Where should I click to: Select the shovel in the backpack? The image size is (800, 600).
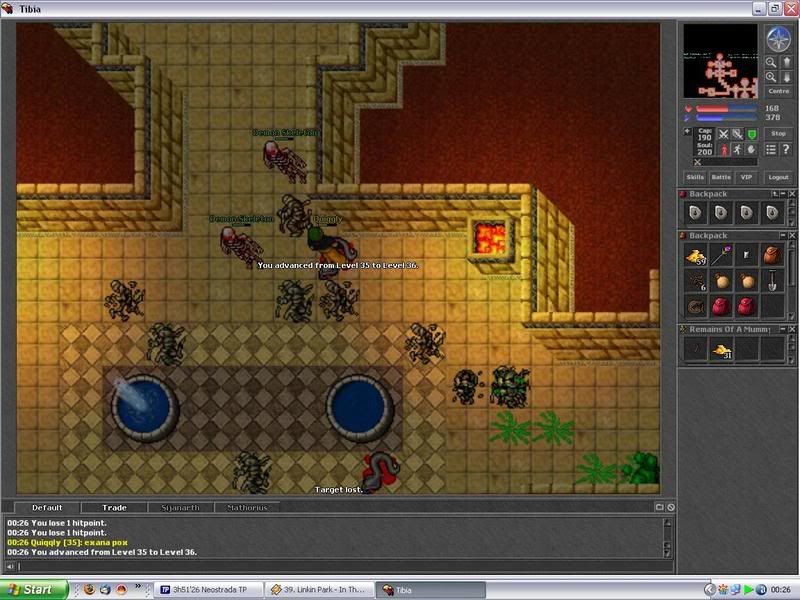tap(772, 281)
